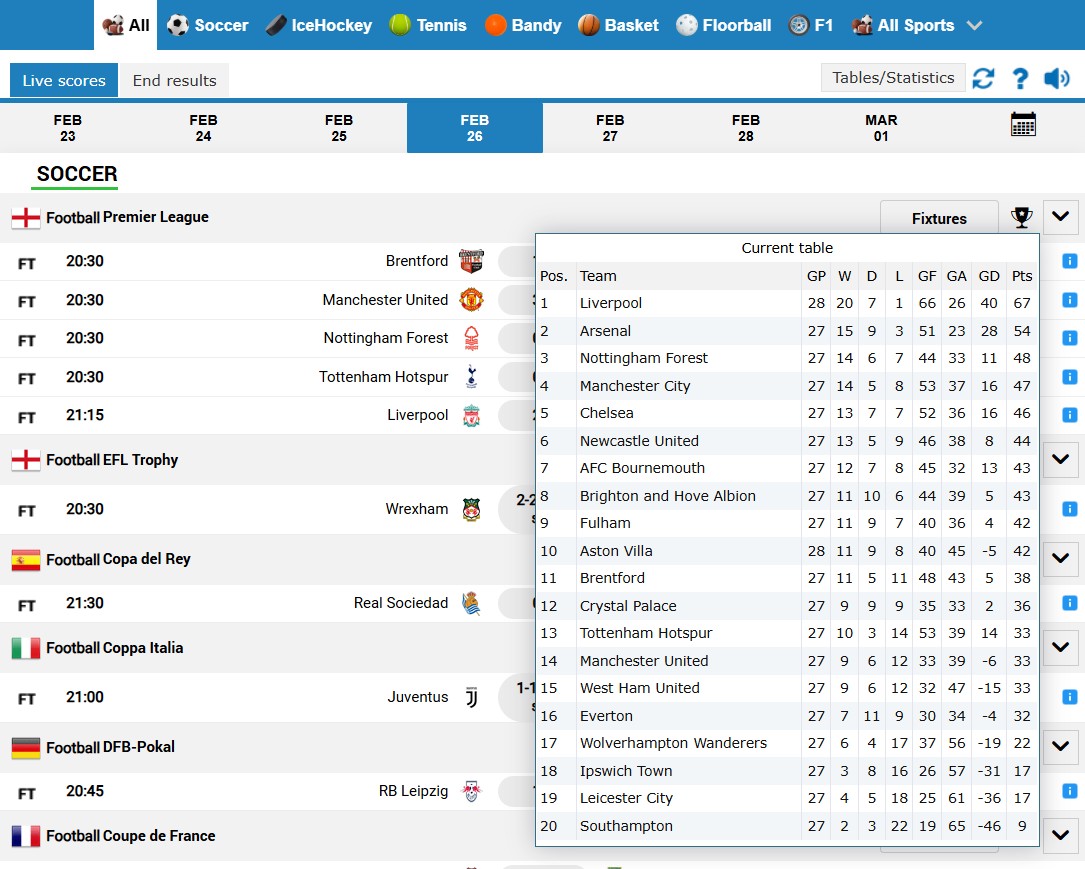Switch to the FEB 27 date tab

click(610, 126)
